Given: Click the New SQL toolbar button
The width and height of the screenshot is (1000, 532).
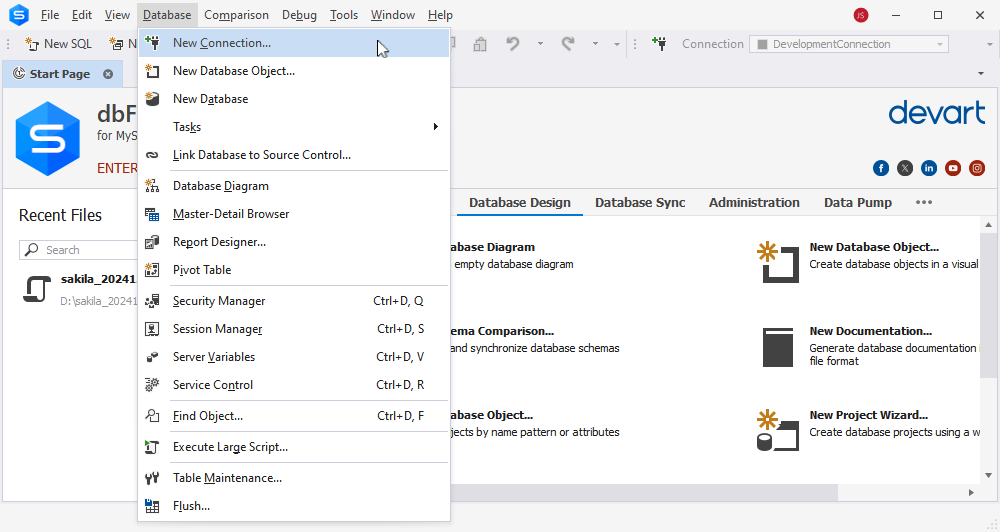Looking at the screenshot, I should (59, 43).
